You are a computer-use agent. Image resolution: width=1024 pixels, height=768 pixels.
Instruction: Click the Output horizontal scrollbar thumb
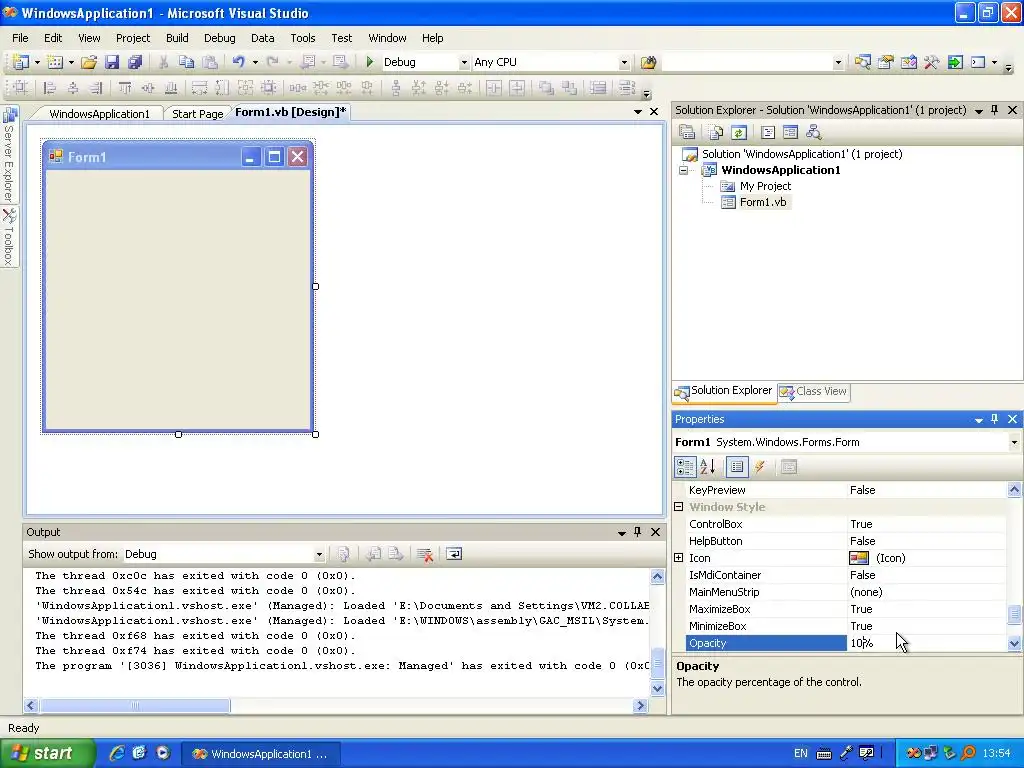[135, 705]
